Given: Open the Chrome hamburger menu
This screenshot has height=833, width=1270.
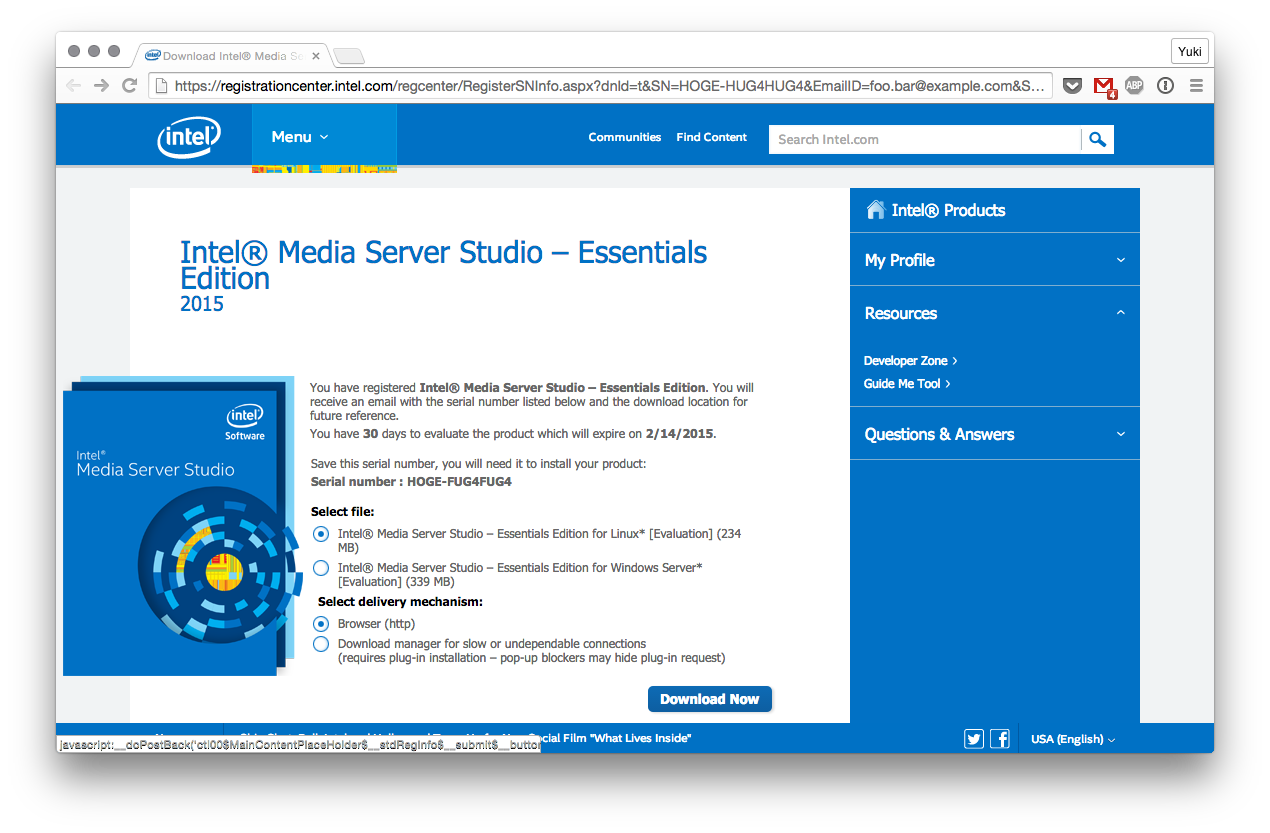Looking at the screenshot, I should pos(1196,86).
